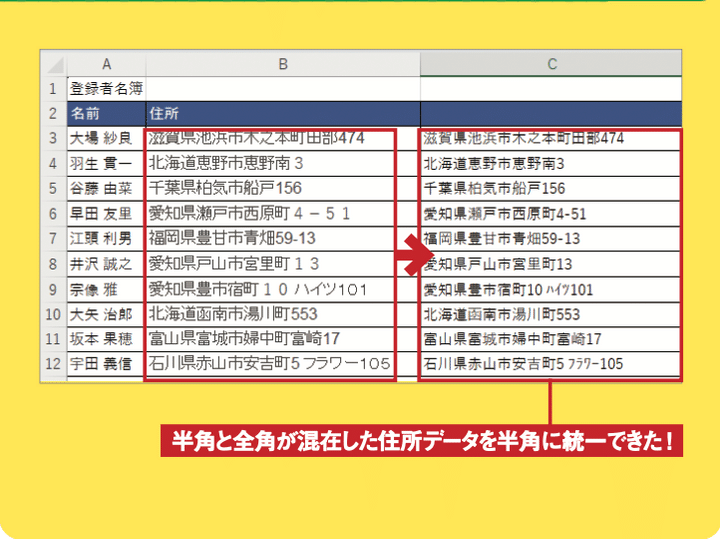Image resolution: width=720 pixels, height=539 pixels.
Task: Select column B header
Action: (x=283, y=64)
